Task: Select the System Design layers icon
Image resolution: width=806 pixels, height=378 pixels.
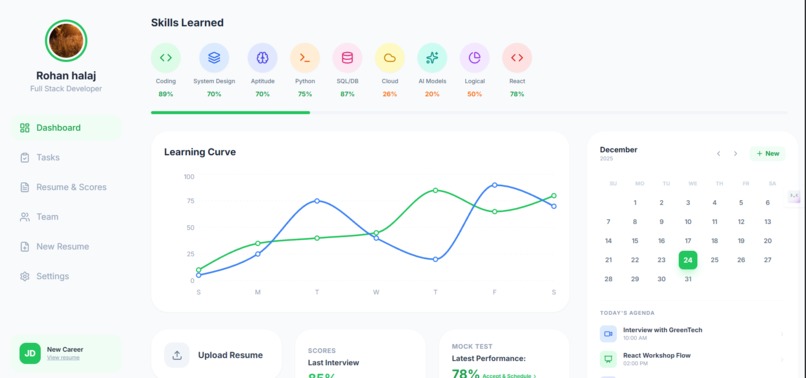Action: point(214,58)
